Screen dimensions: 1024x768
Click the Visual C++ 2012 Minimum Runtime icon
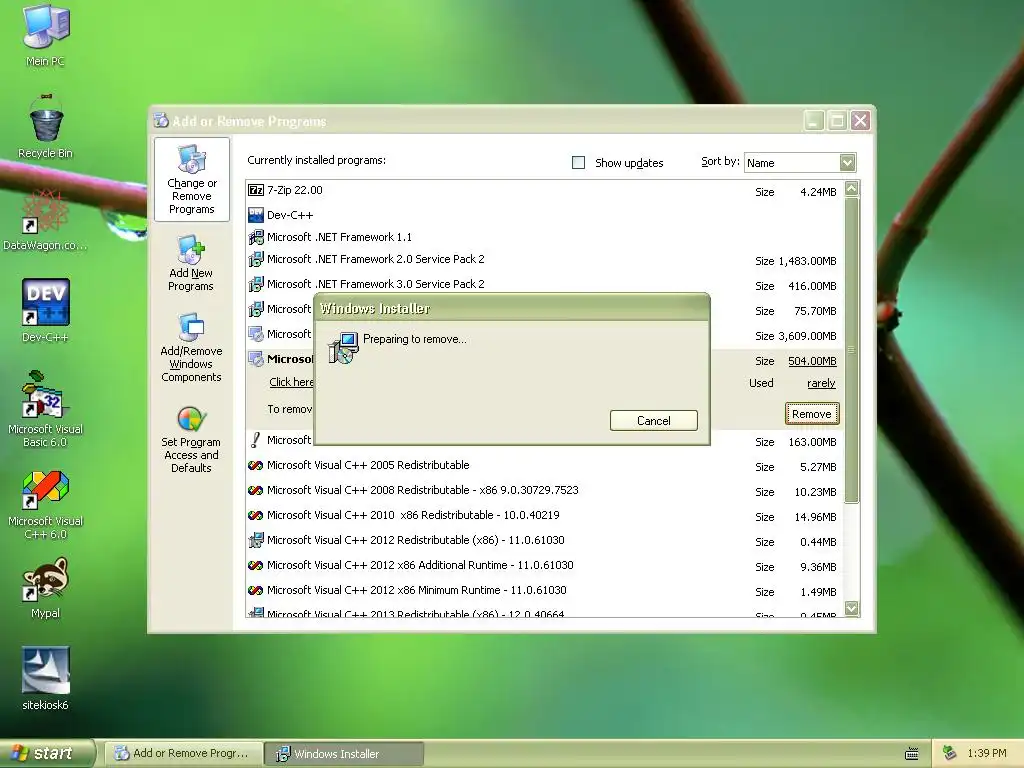click(255, 590)
